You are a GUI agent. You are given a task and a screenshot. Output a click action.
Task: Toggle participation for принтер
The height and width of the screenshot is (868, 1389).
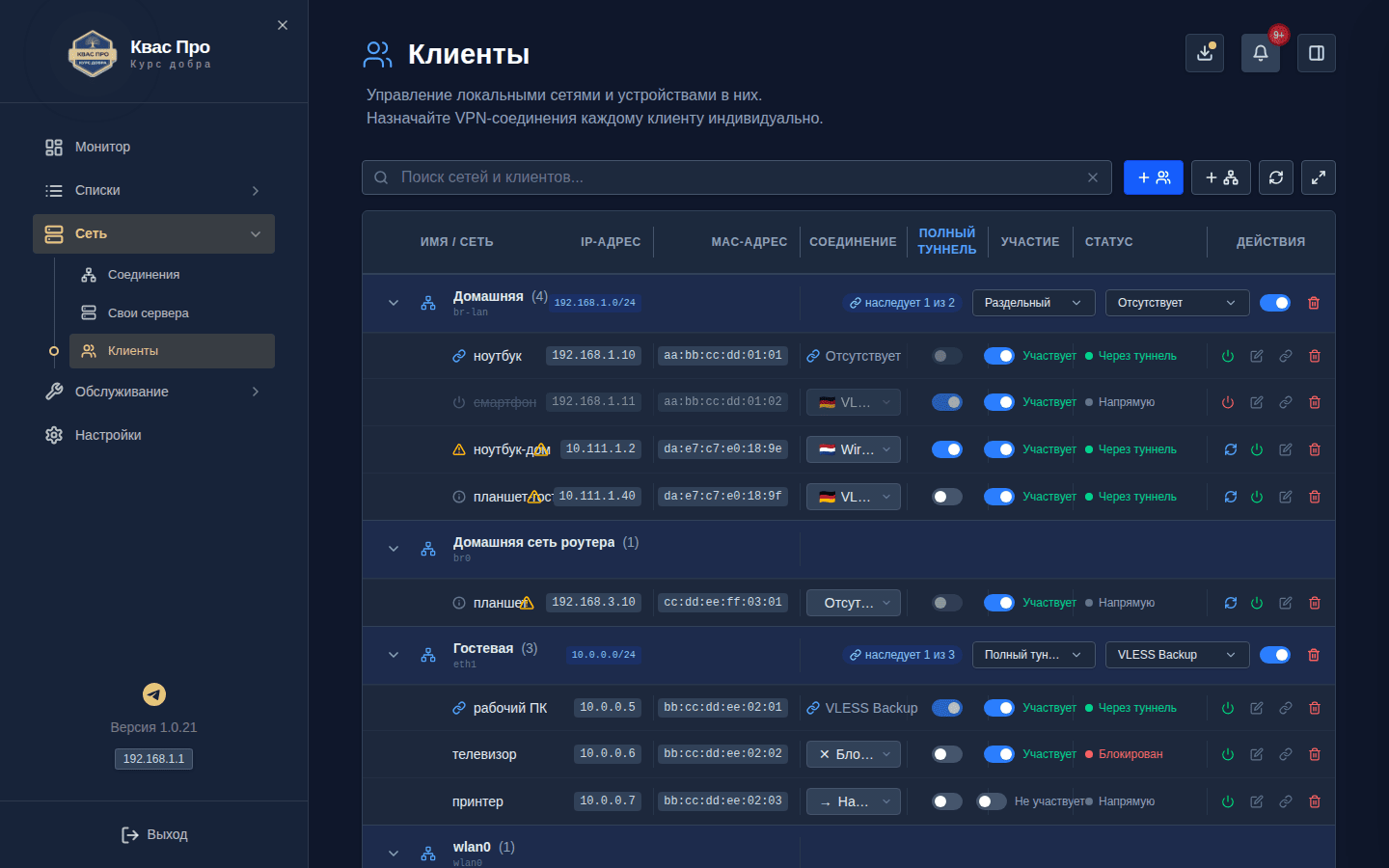click(x=992, y=801)
